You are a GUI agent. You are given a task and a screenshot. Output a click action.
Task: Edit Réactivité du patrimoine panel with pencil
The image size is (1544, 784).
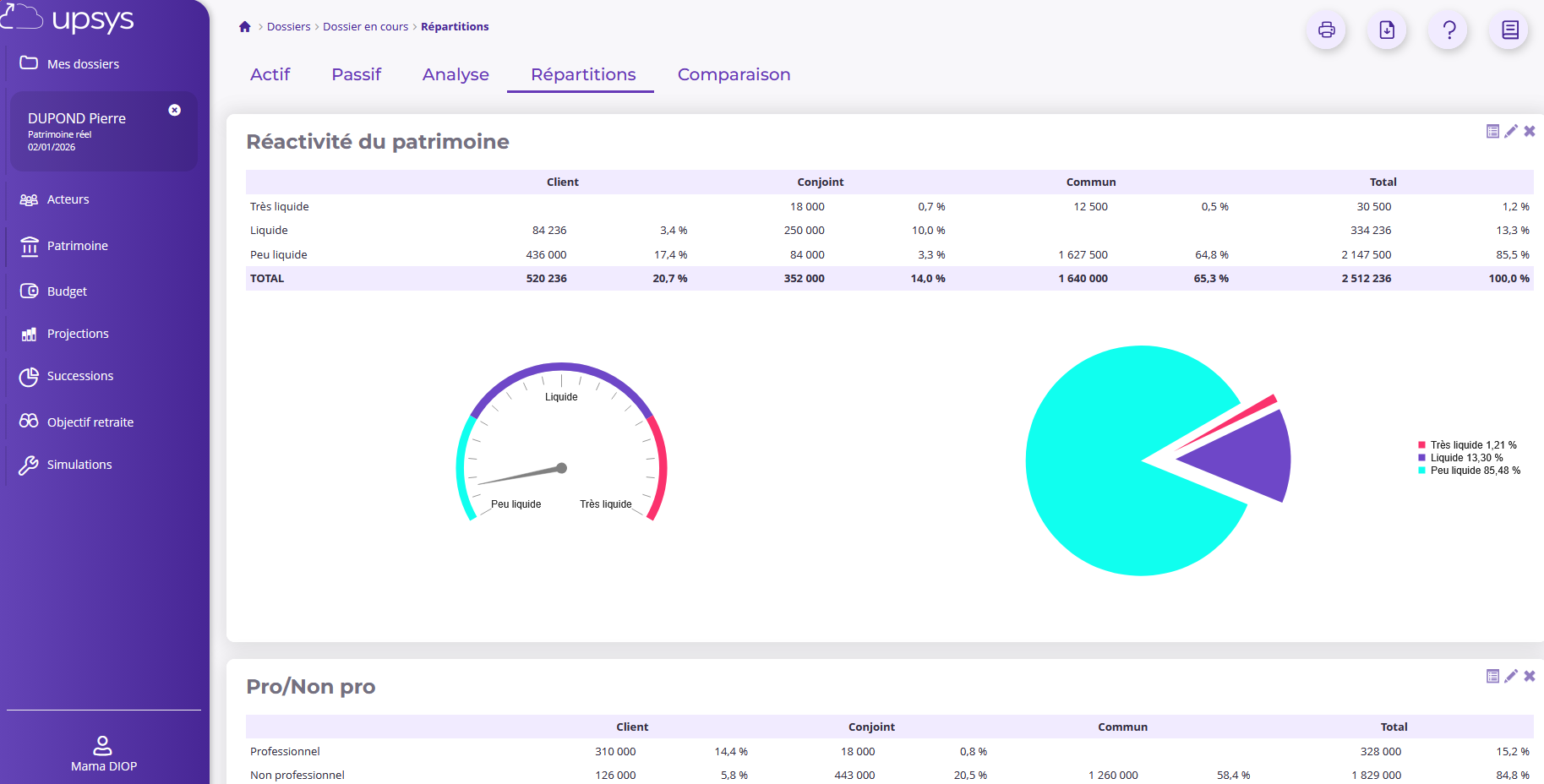click(x=1511, y=131)
